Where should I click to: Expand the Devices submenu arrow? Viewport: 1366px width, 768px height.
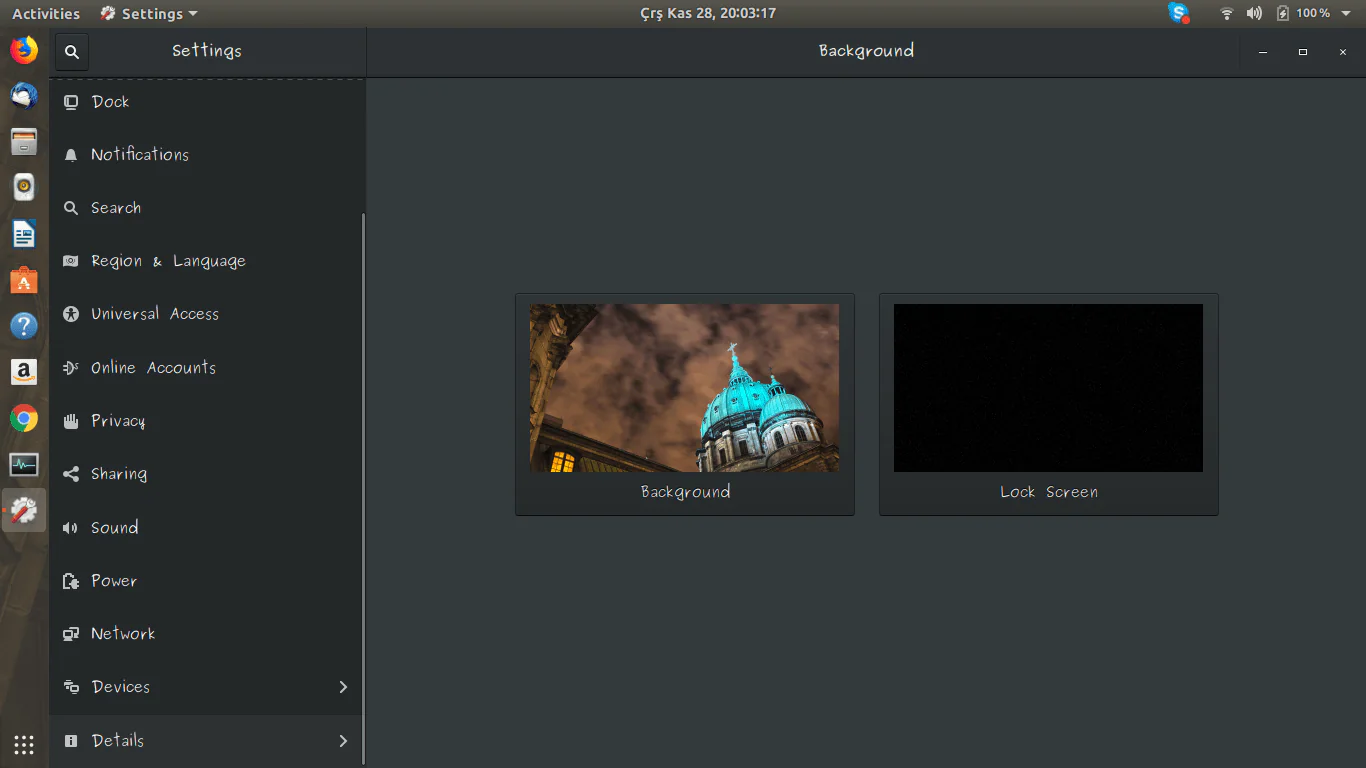343,687
